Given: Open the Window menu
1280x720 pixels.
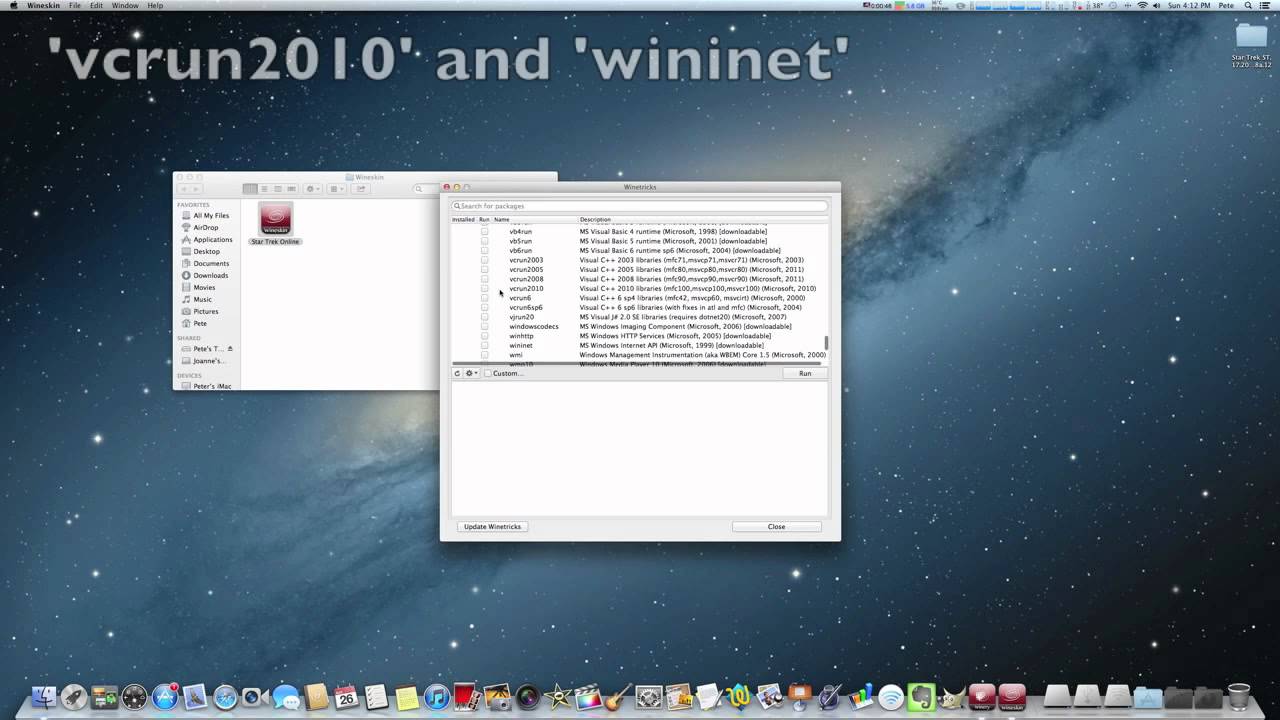Looking at the screenshot, I should pyautogui.click(x=125, y=6).
